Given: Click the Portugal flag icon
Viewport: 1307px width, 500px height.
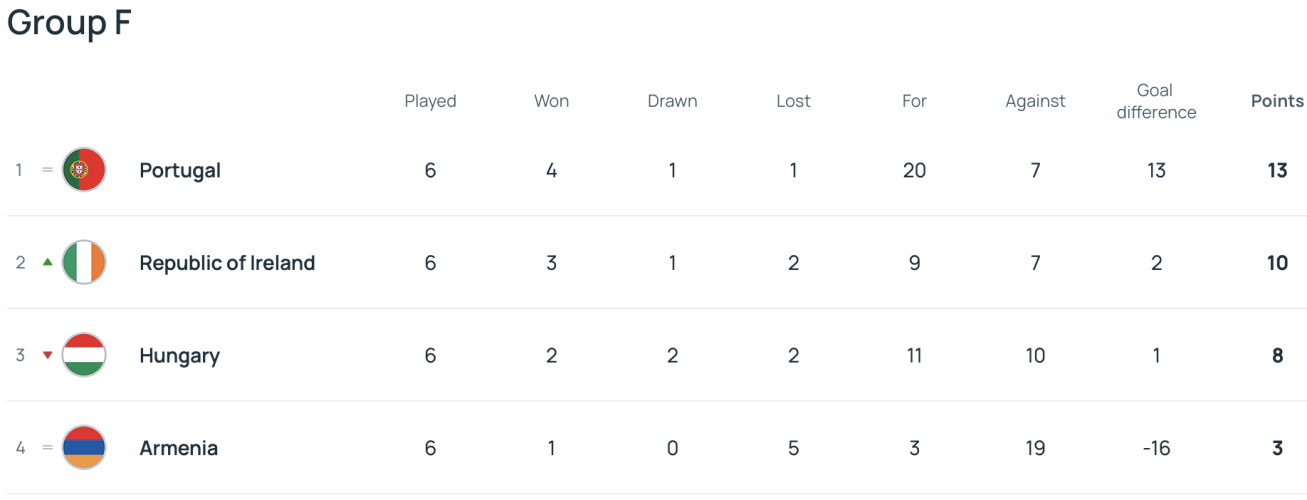Looking at the screenshot, I should [x=84, y=170].
